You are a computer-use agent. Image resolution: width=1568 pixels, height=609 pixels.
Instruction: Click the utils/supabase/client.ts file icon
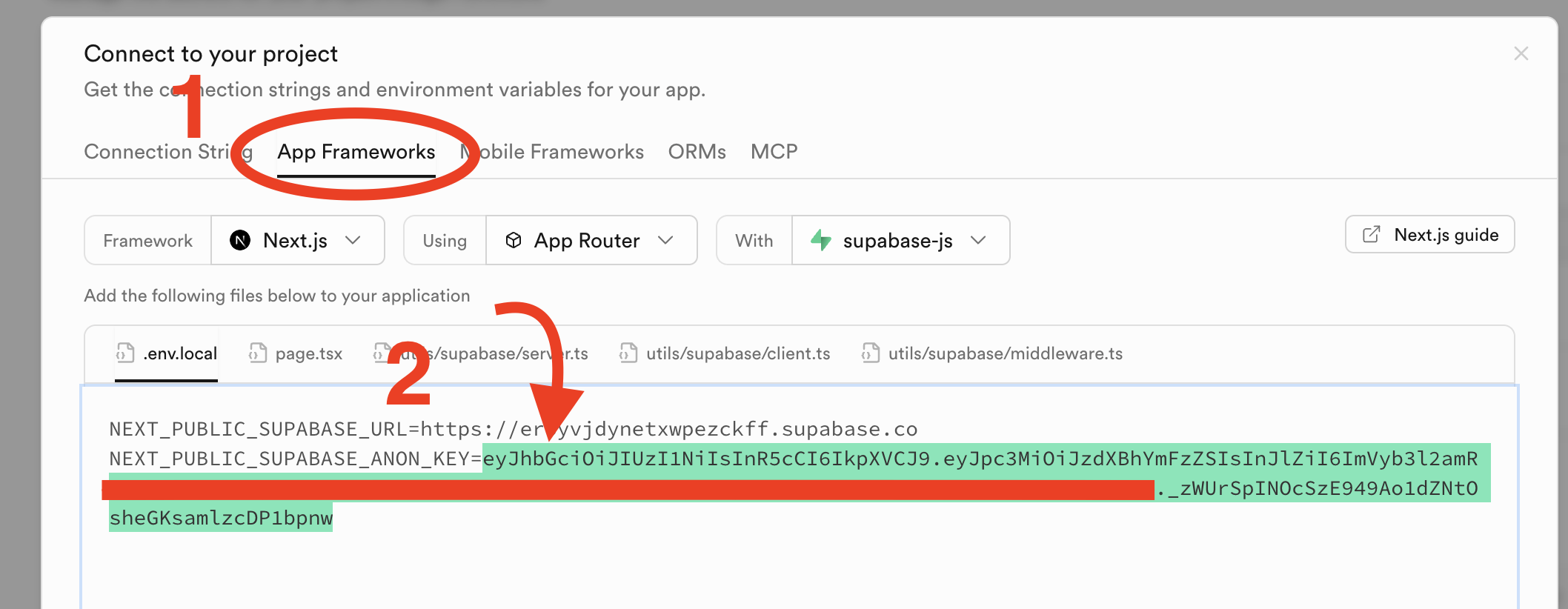coord(628,353)
